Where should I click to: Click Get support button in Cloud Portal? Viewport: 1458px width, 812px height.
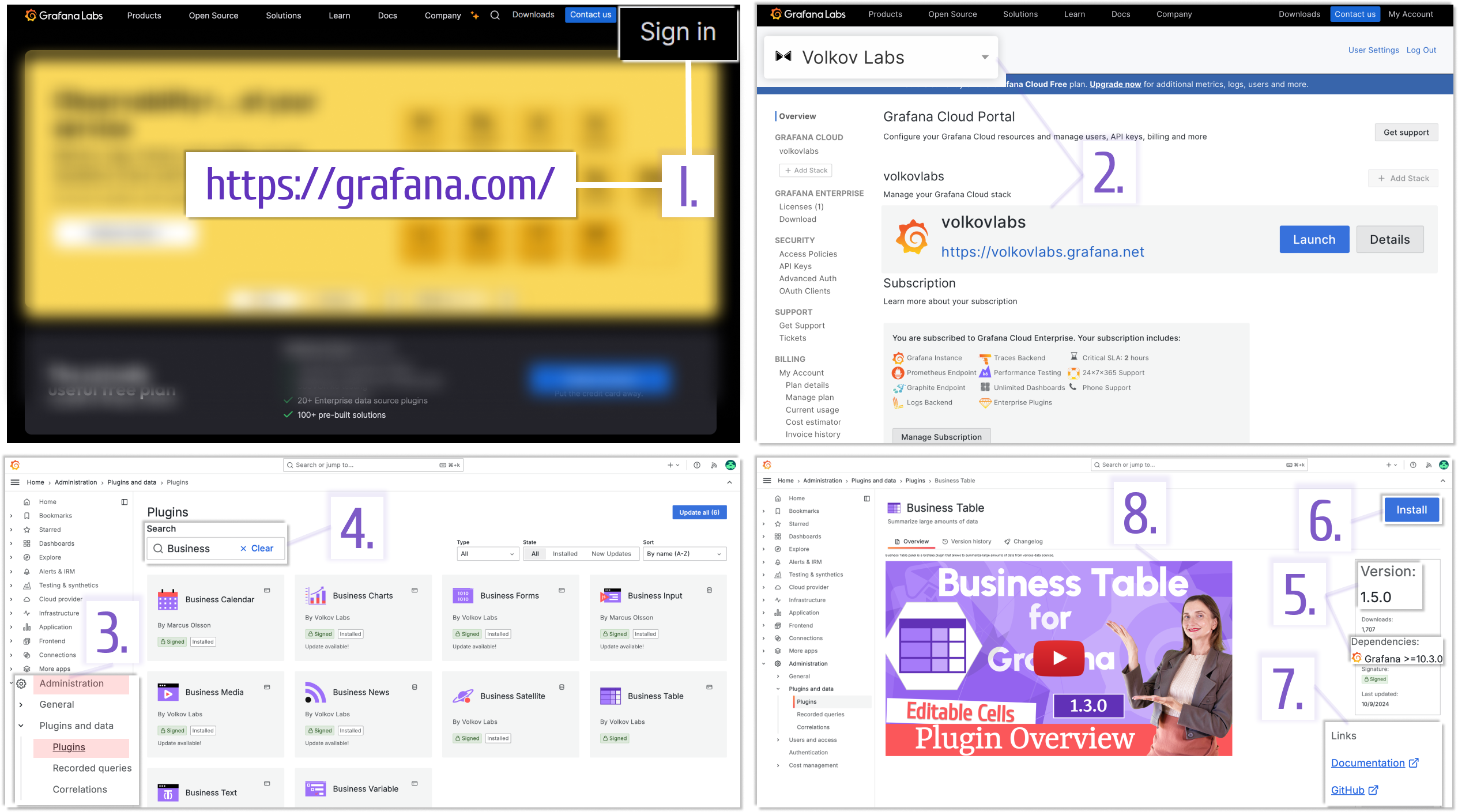tap(1406, 132)
